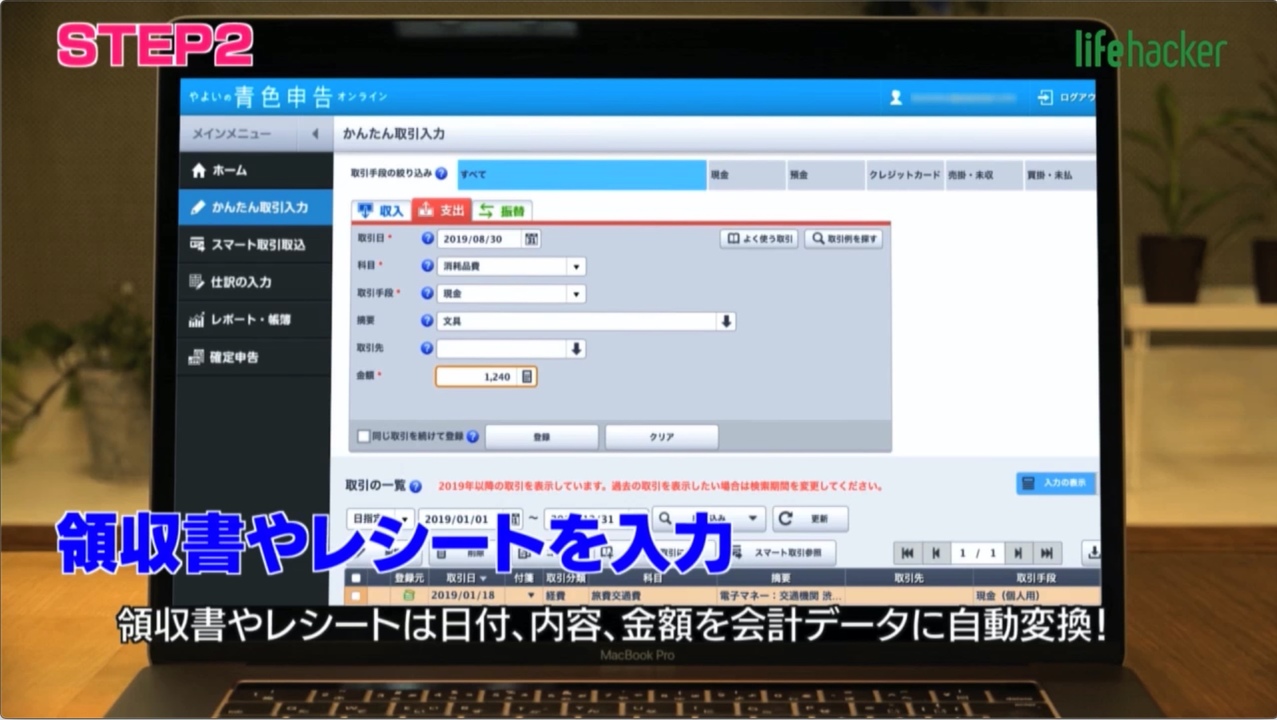
Task: Go to first page of transactions
Action: 907,553
